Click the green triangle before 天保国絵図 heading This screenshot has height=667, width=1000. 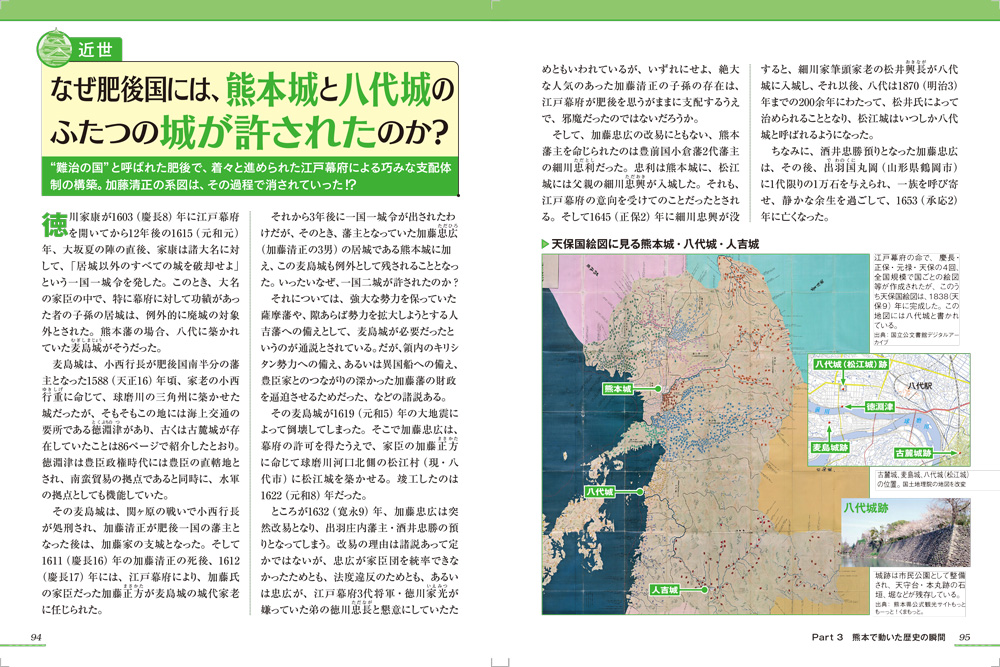(x=545, y=244)
